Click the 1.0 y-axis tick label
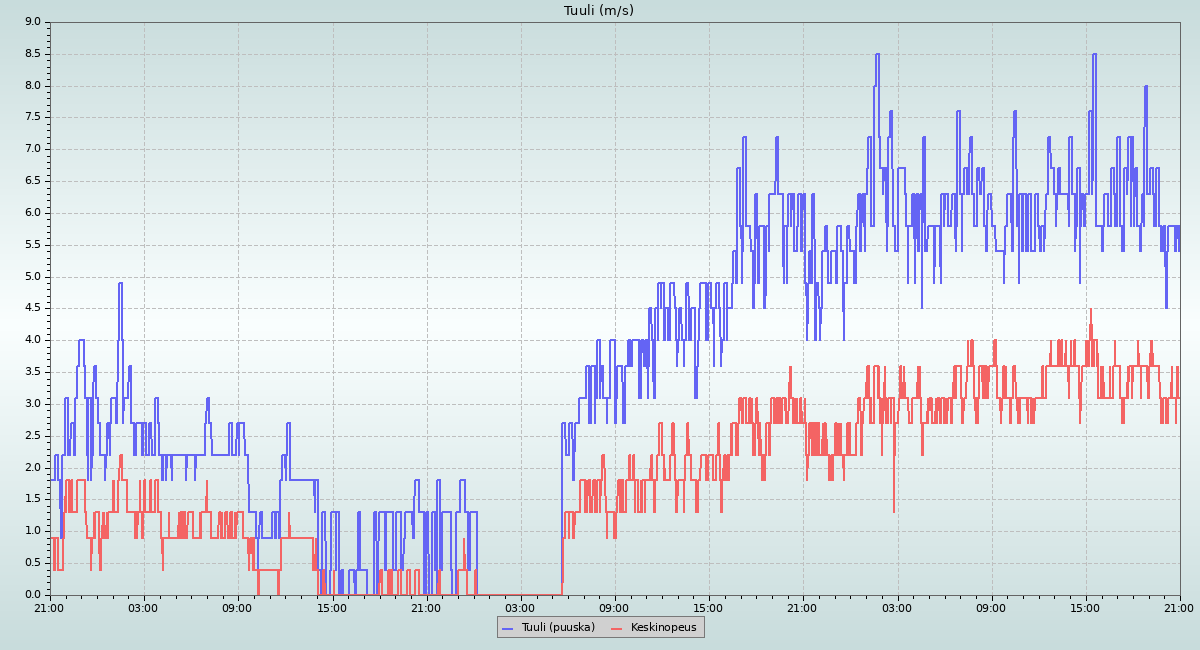 pyautogui.click(x=33, y=531)
